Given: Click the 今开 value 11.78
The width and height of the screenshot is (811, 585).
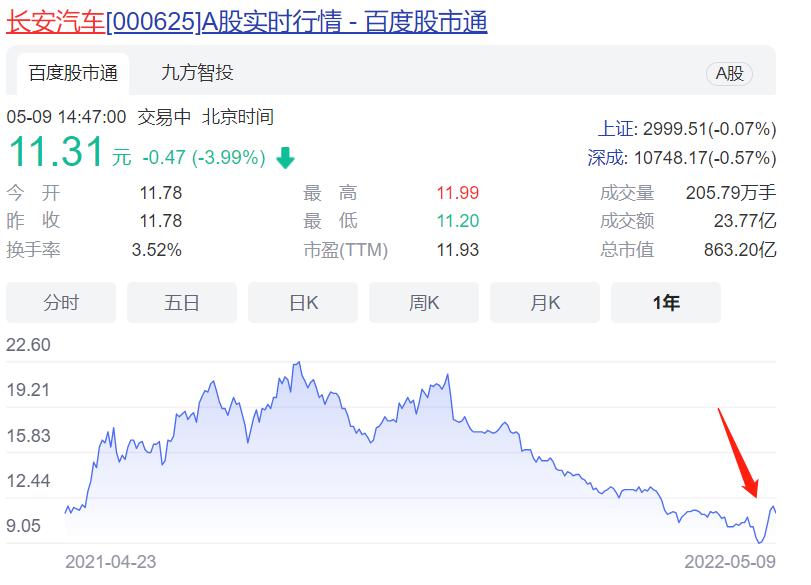Looking at the screenshot, I should [161, 193].
